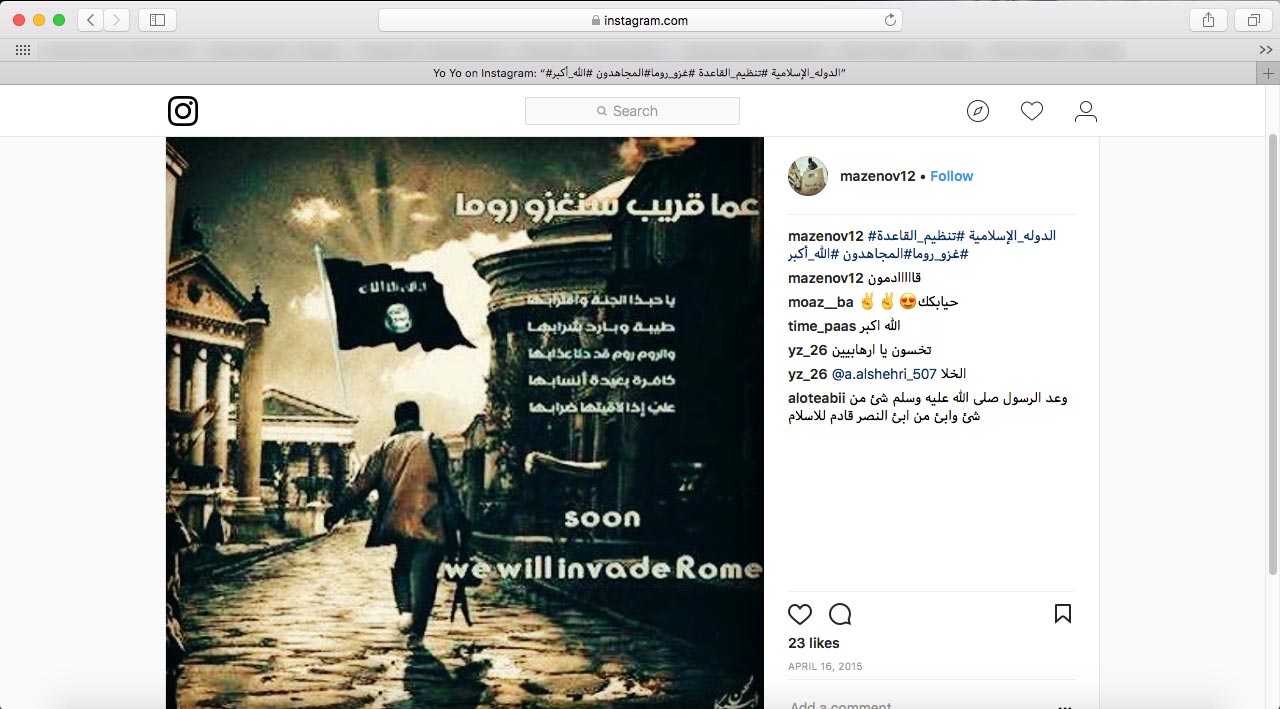Open the Instagram home logo
Viewport: 1280px width, 709px height.
coord(183,111)
